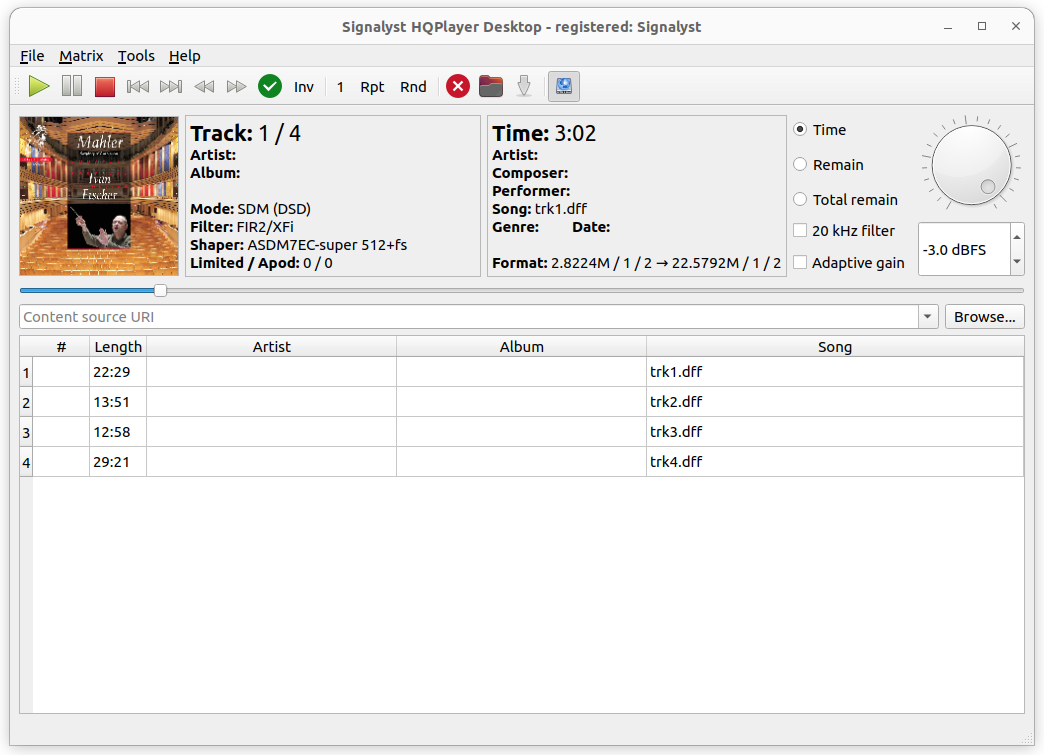
Task: Click the track position seek slider handle
Action: click(160, 291)
